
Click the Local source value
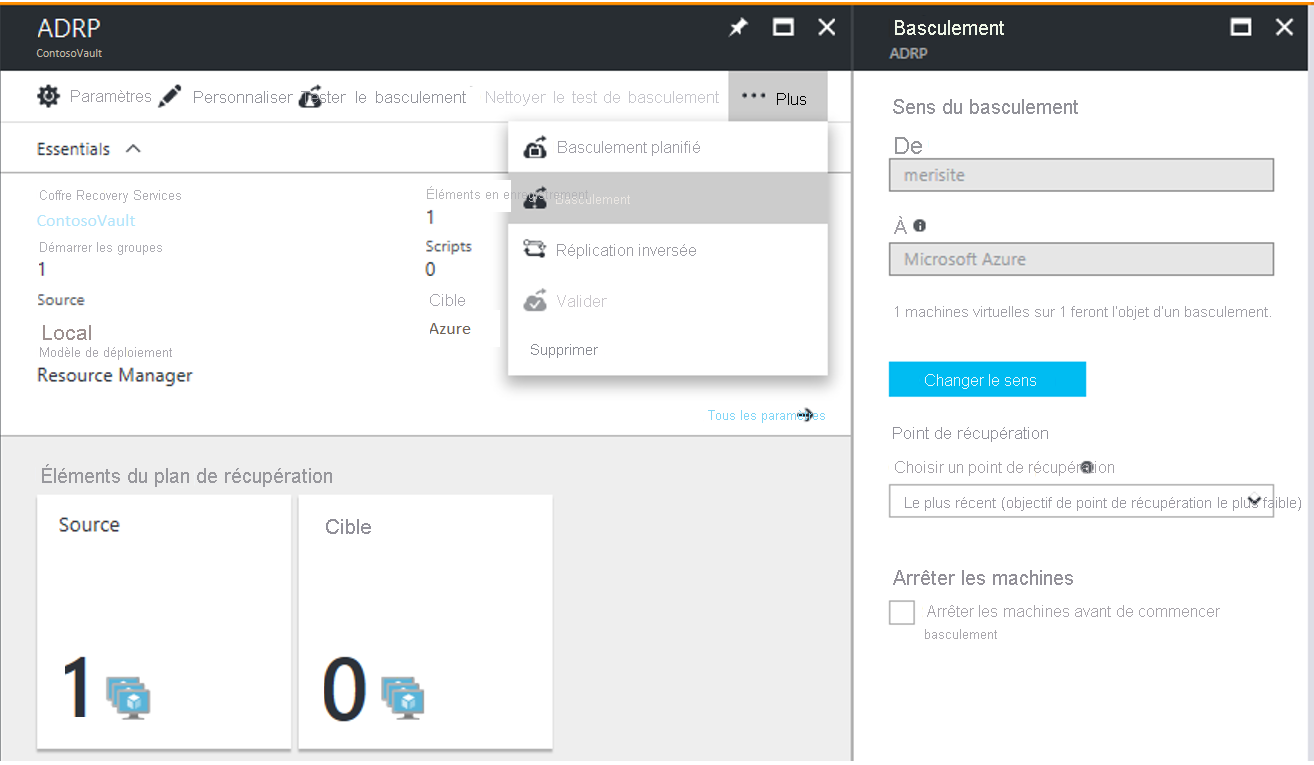click(x=67, y=333)
